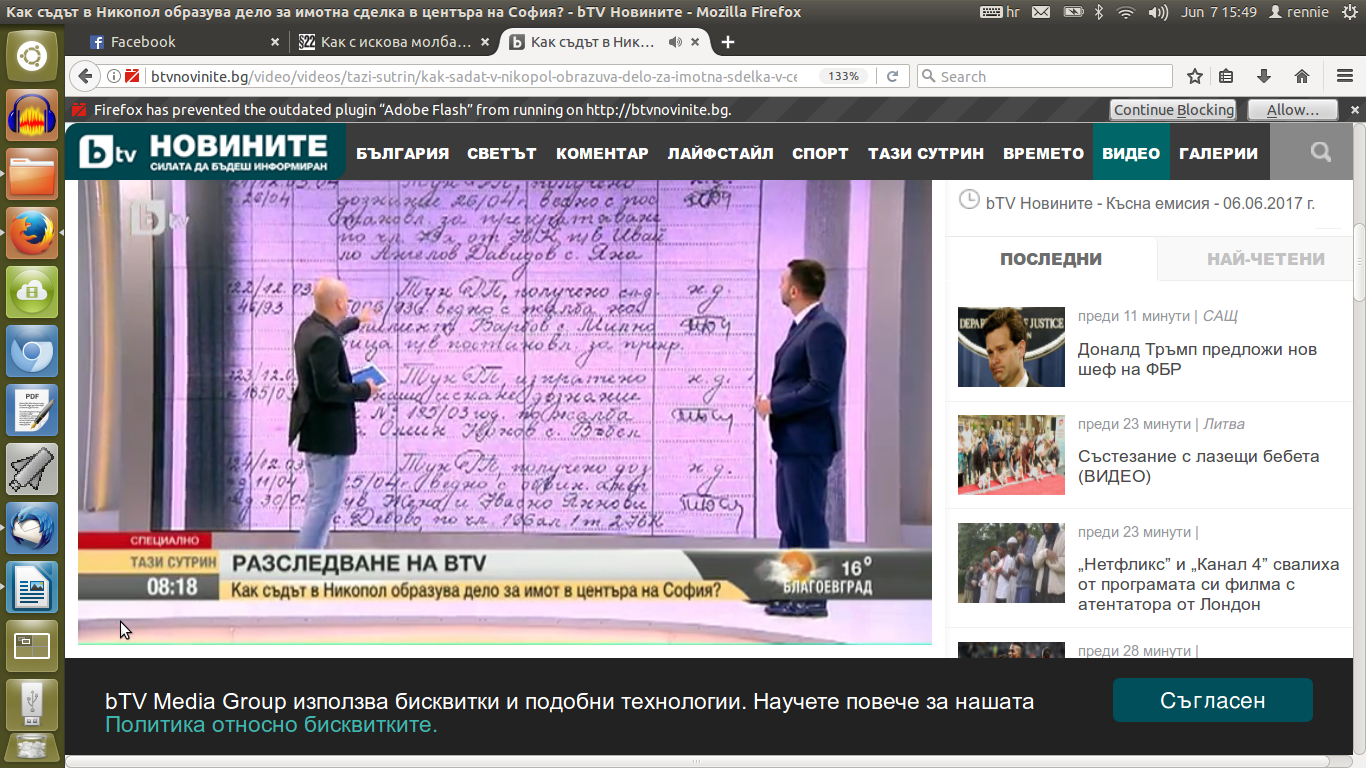The width and height of the screenshot is (1366, 768).
Task: Open the green cloud app in launcher
Action: (32, 293)
